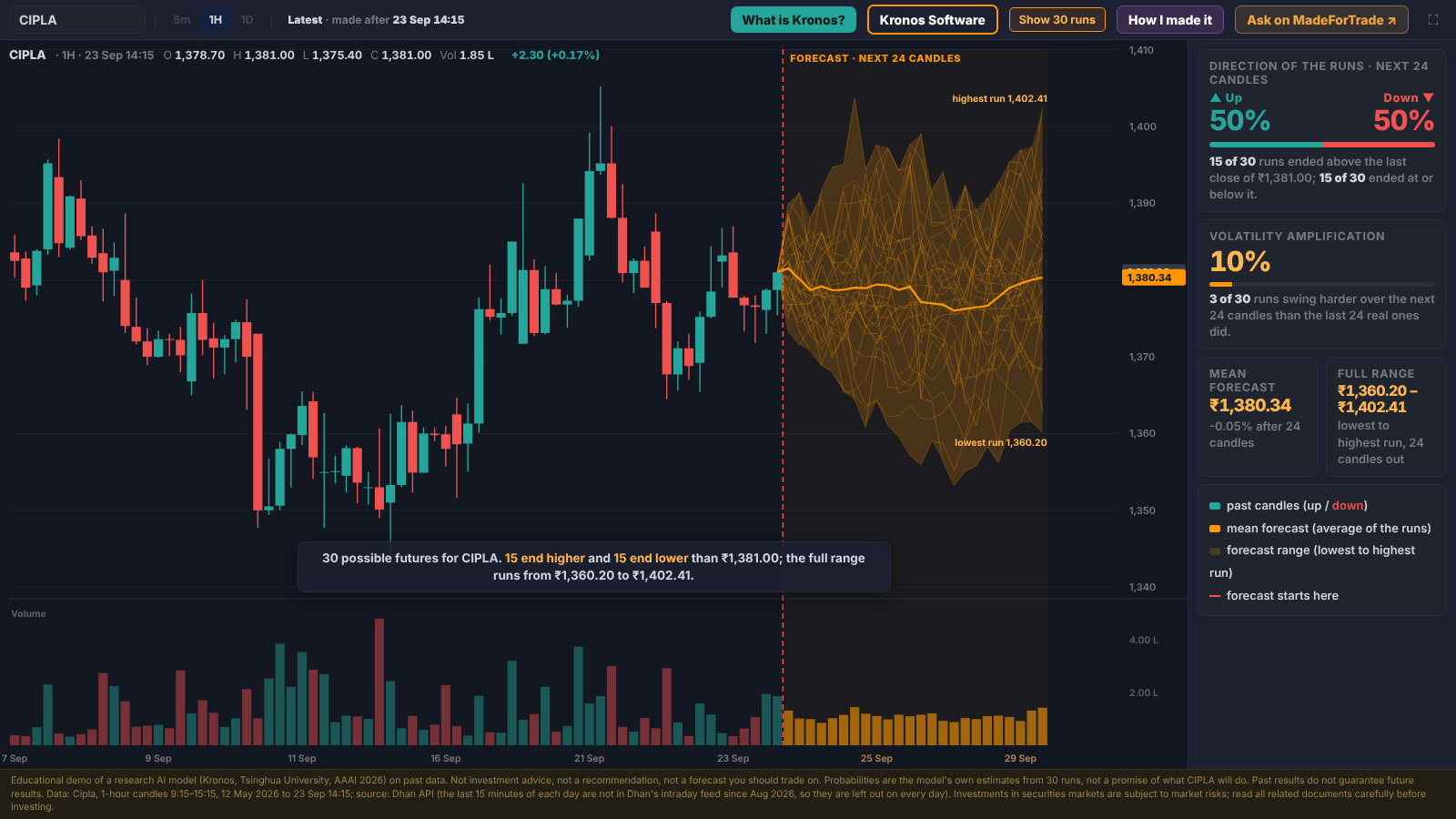Select the 1D timeframe
Viewport: 1456px width, 819px height.
[x=247, y=19]
